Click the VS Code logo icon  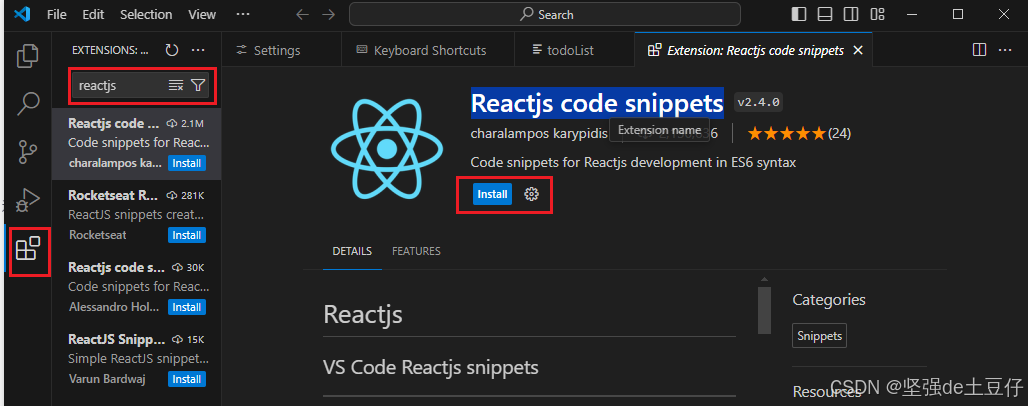[22, 14]
